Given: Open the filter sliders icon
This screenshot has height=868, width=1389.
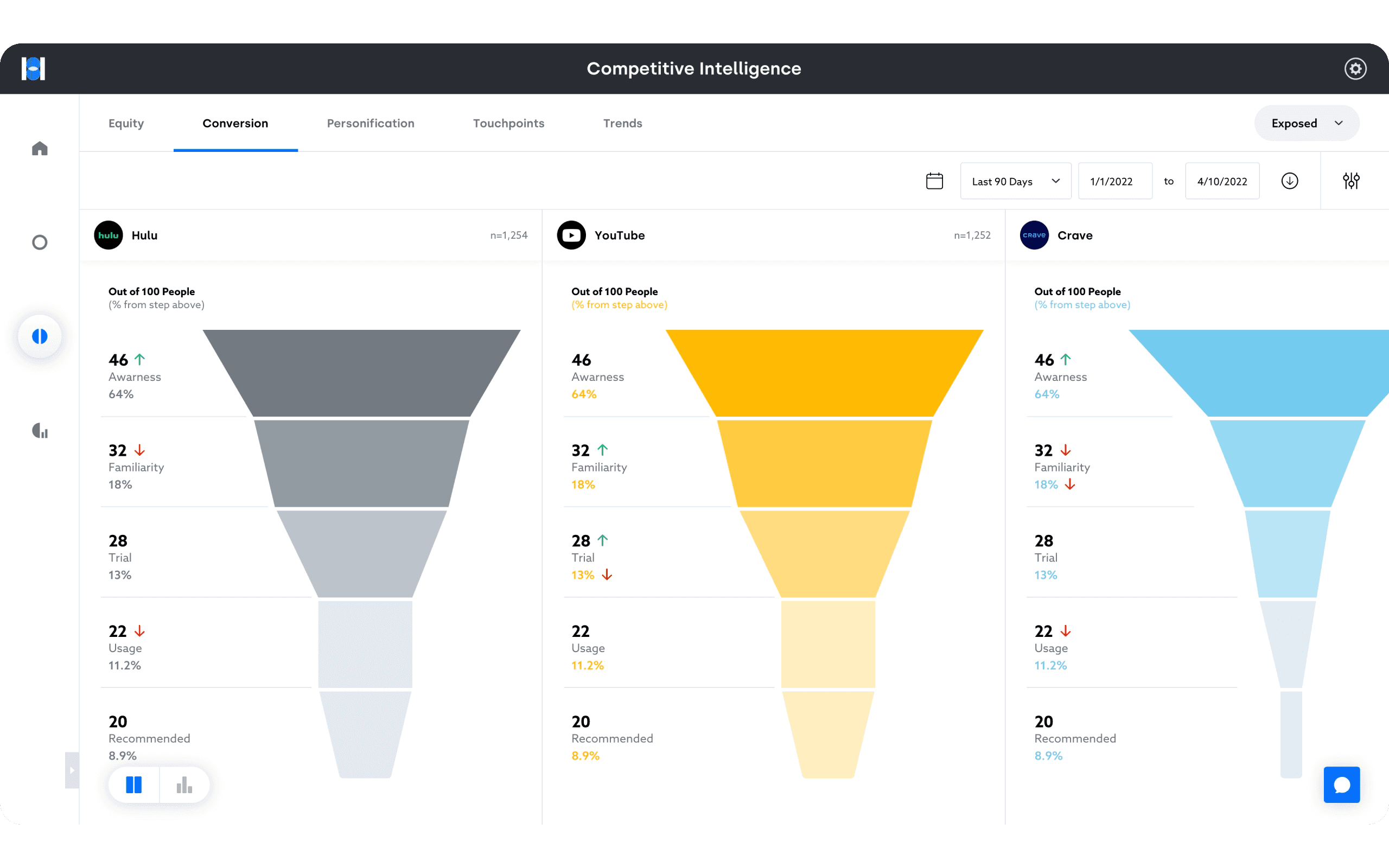Looking at the screenshot, I should pyautogui.click(x=1350, y=181).
